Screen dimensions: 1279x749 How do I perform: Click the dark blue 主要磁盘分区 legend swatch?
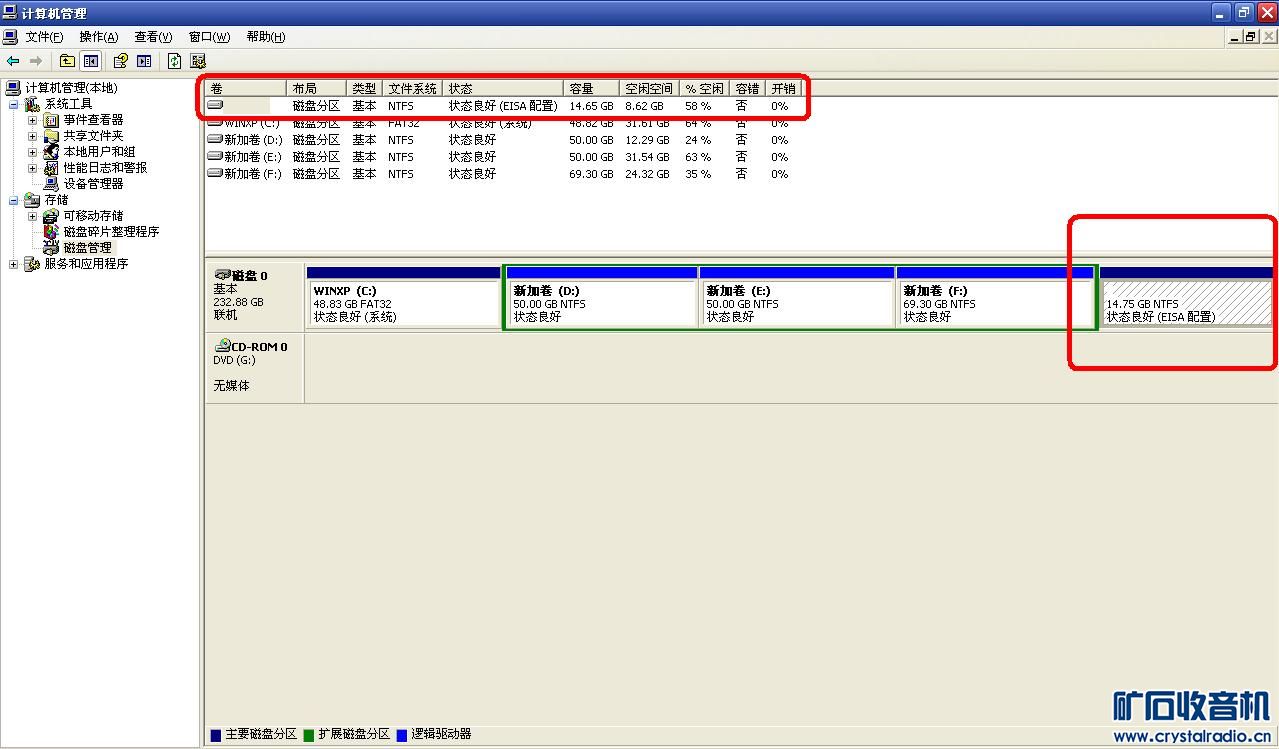tap(216, 735)
